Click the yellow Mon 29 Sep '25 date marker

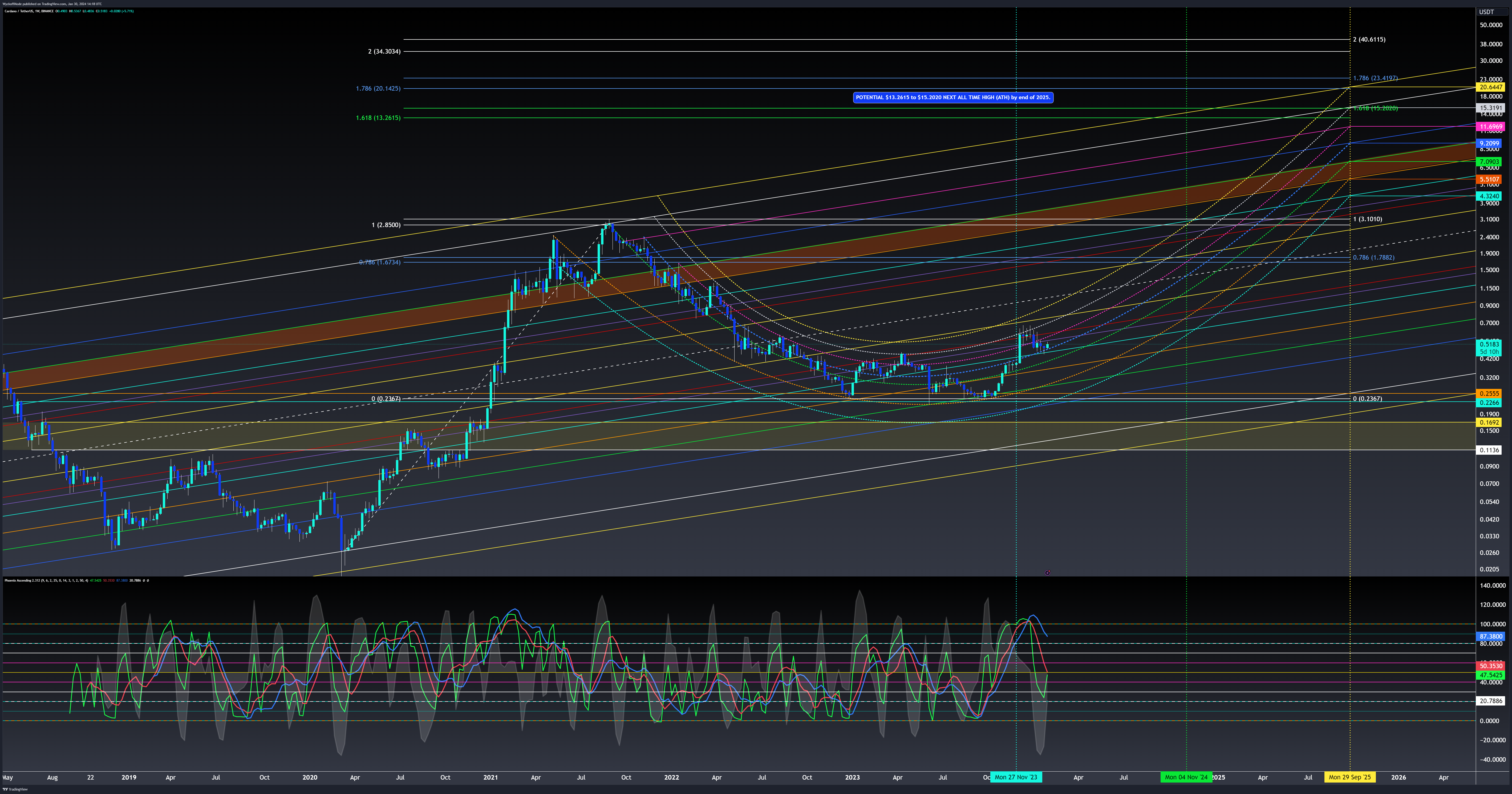point(1349,777)
